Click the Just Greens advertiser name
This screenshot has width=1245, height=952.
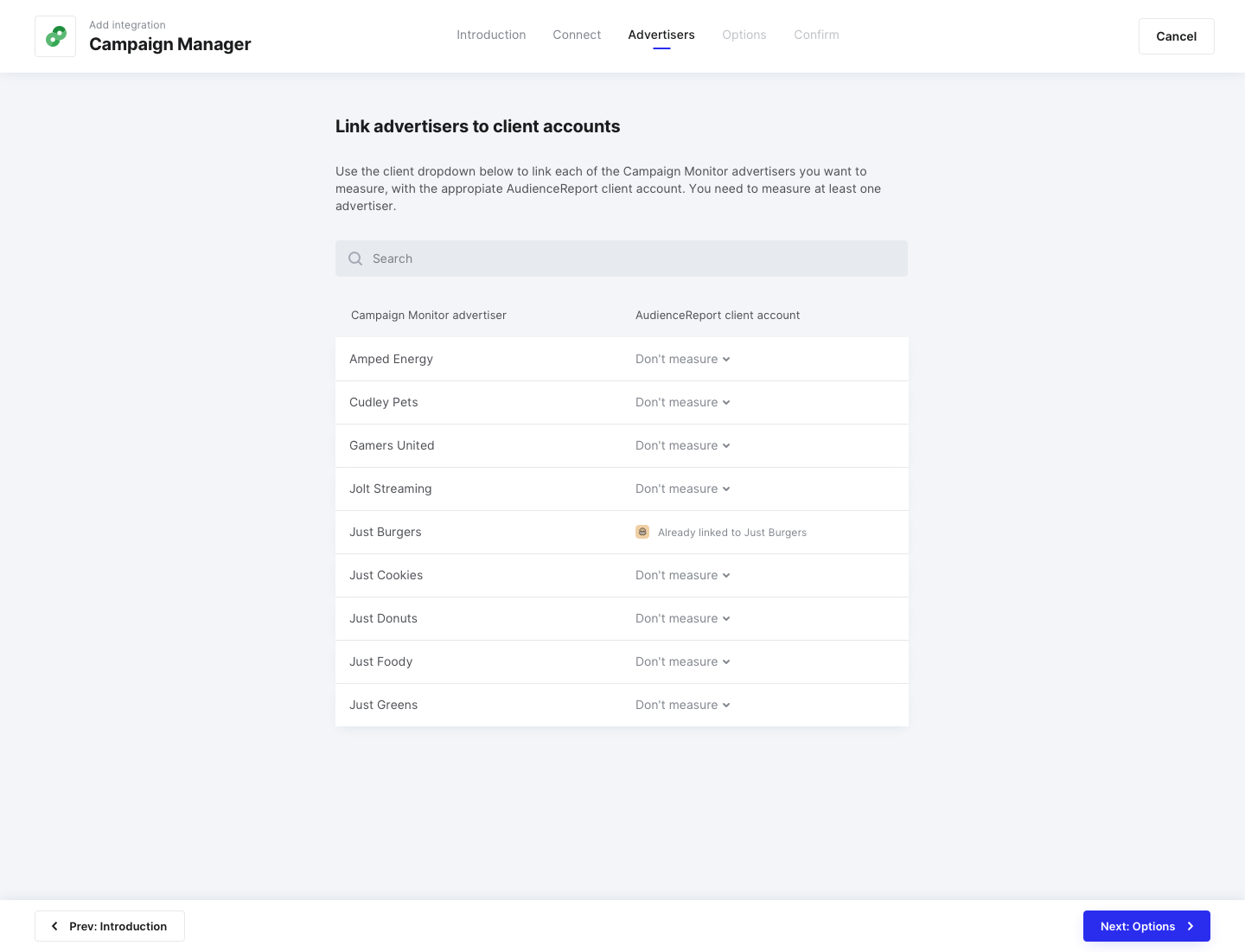click(x=384, y=705)
